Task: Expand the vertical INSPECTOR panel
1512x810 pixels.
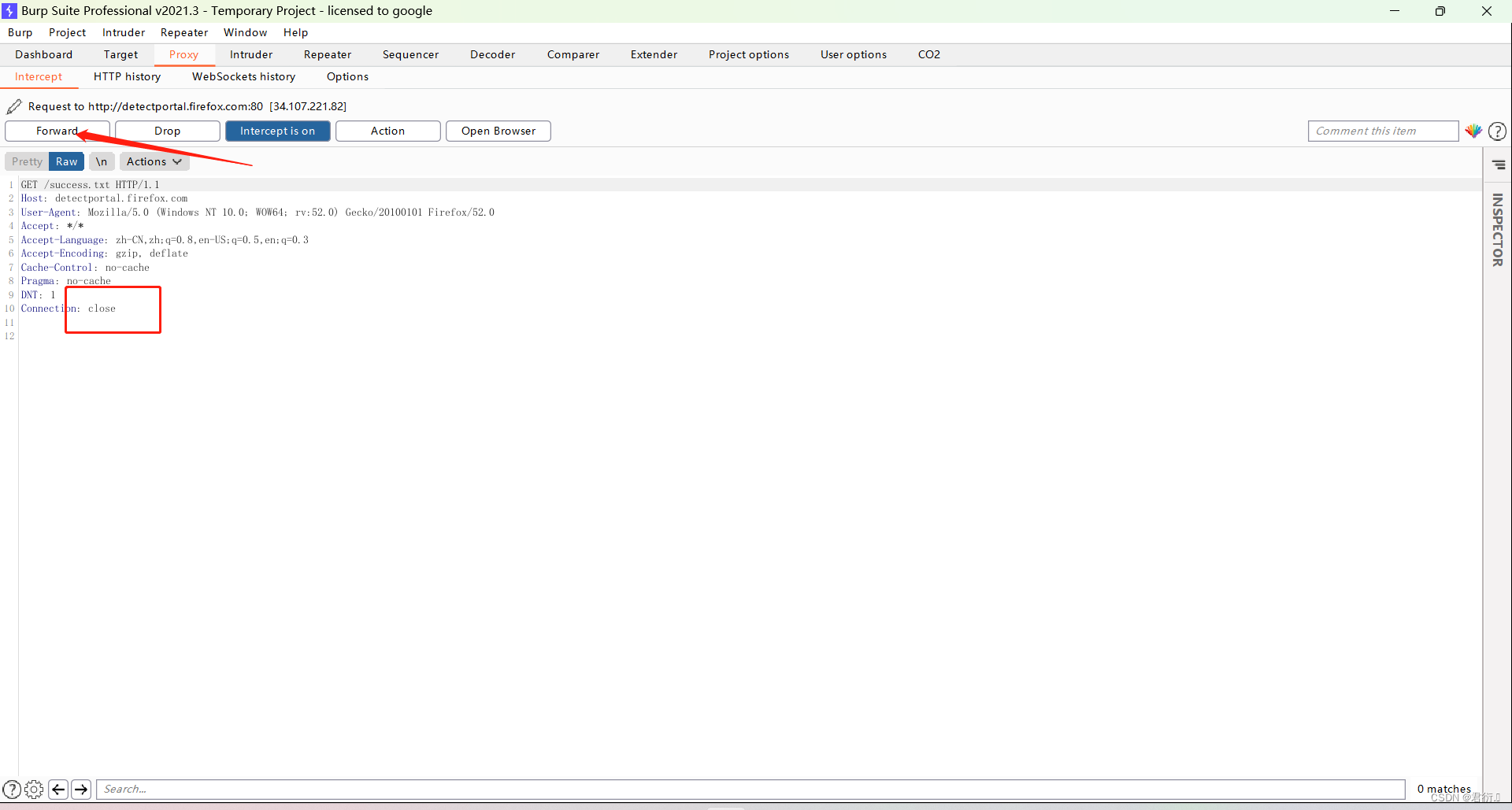Action: tap(1497, 229)
